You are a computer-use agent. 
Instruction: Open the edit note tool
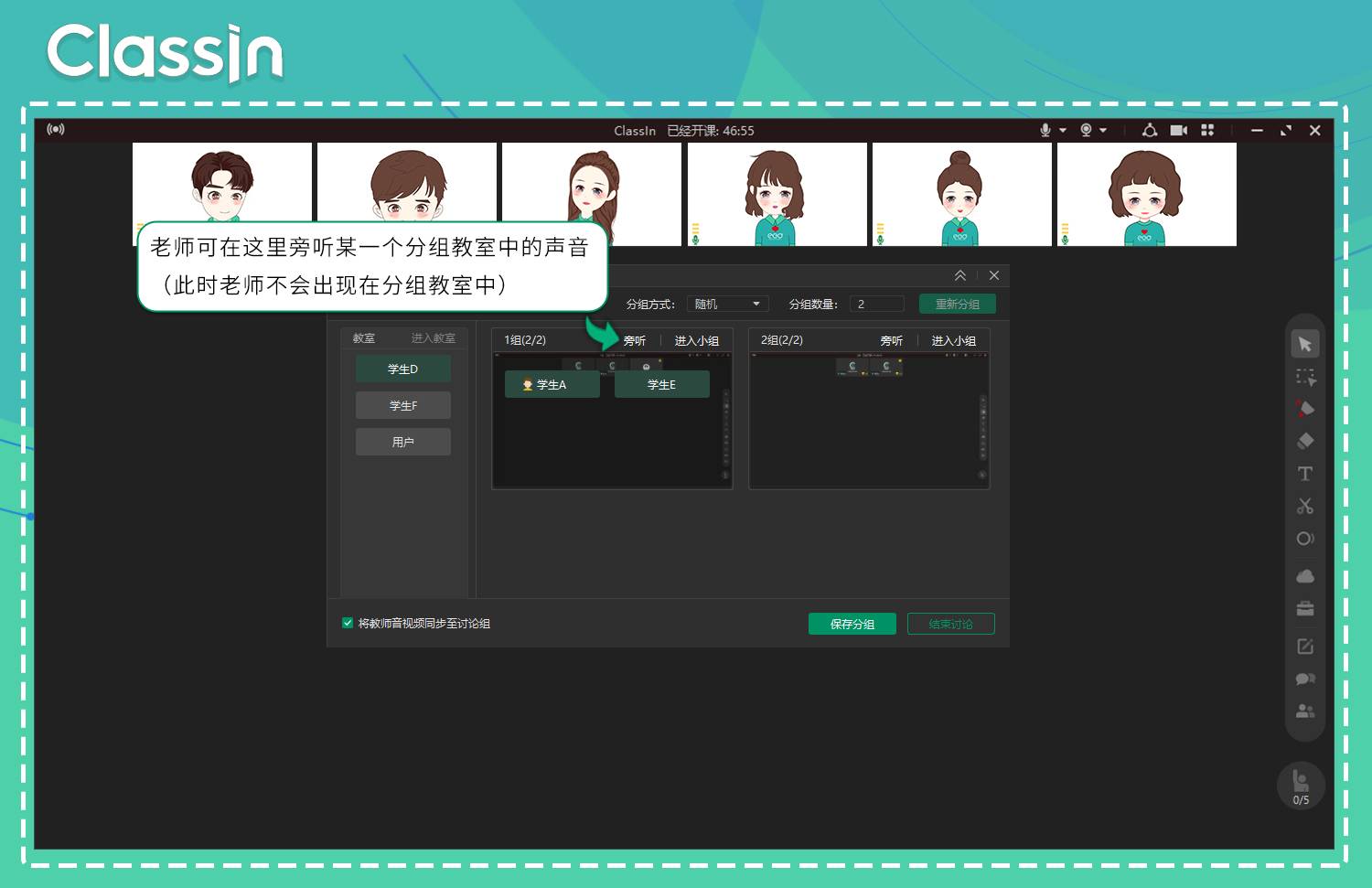(x=1305, y=647)
